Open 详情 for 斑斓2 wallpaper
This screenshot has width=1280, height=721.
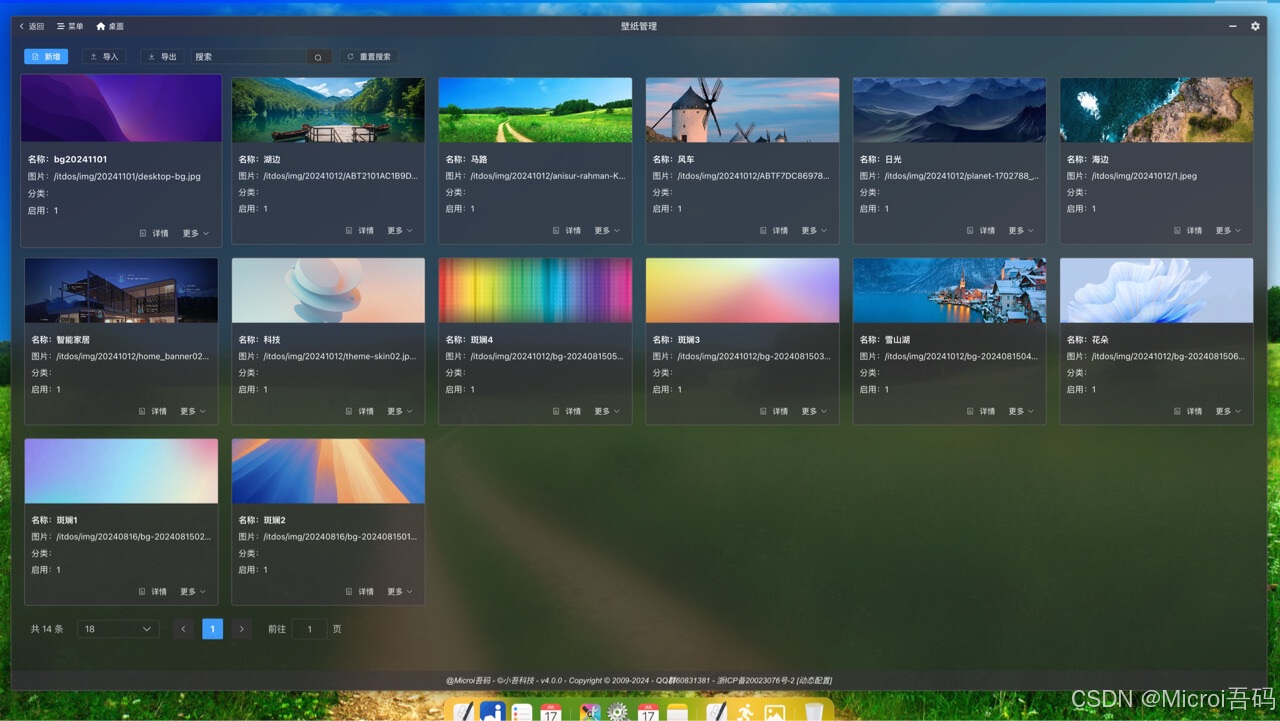(x=360, y=592)
